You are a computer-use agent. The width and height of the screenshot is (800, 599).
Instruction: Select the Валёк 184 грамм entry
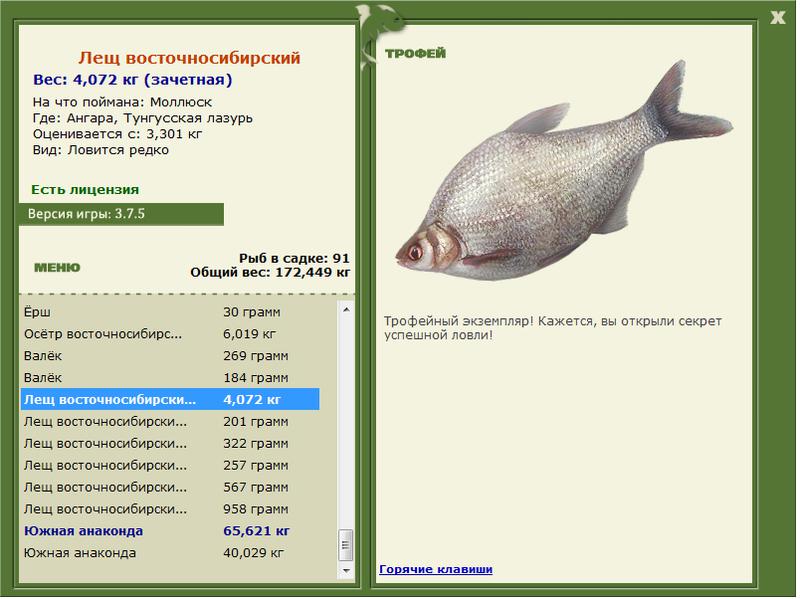(x=170, y=378)
